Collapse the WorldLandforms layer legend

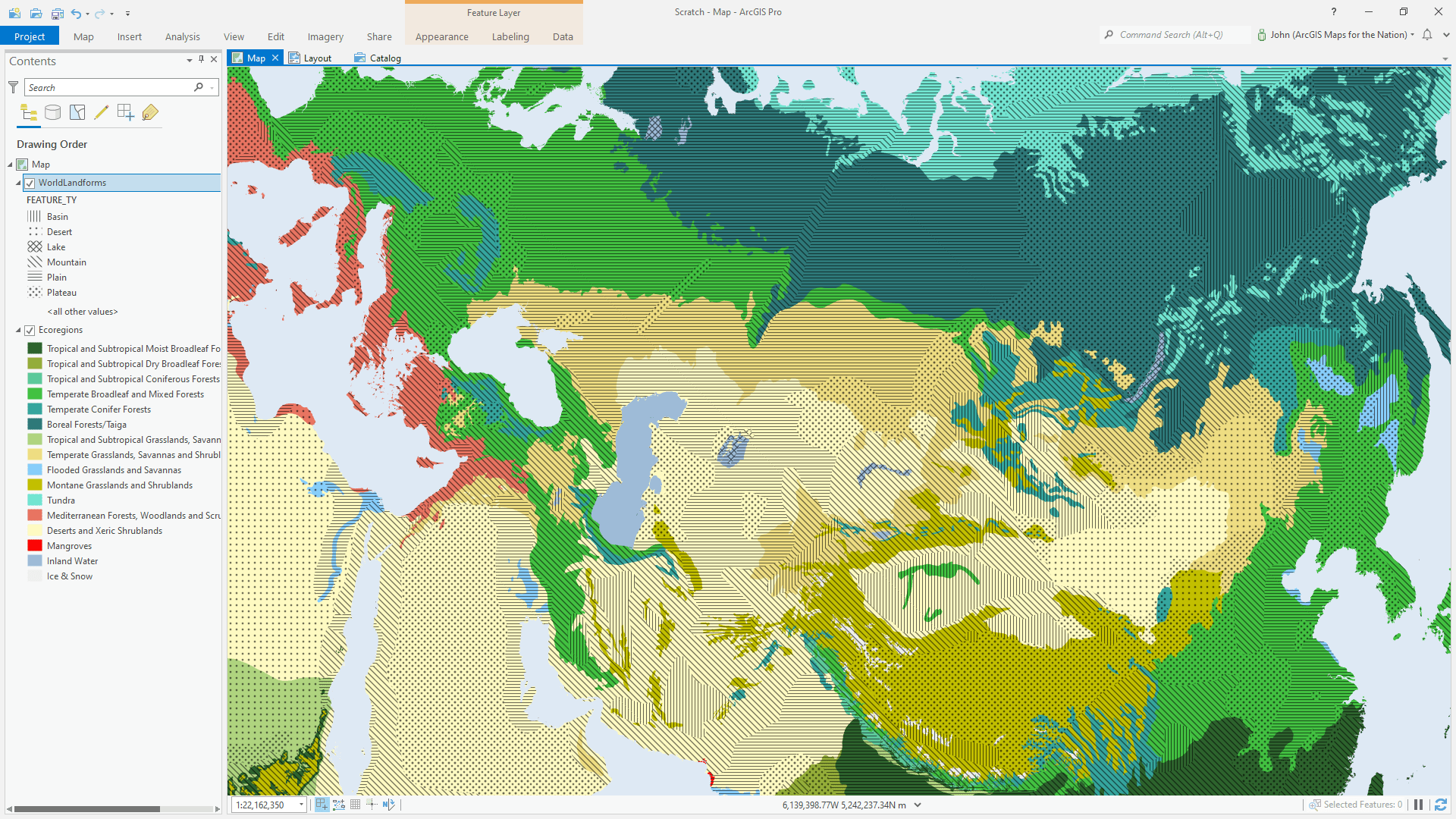pyautogui.click(x=18, y=183)
